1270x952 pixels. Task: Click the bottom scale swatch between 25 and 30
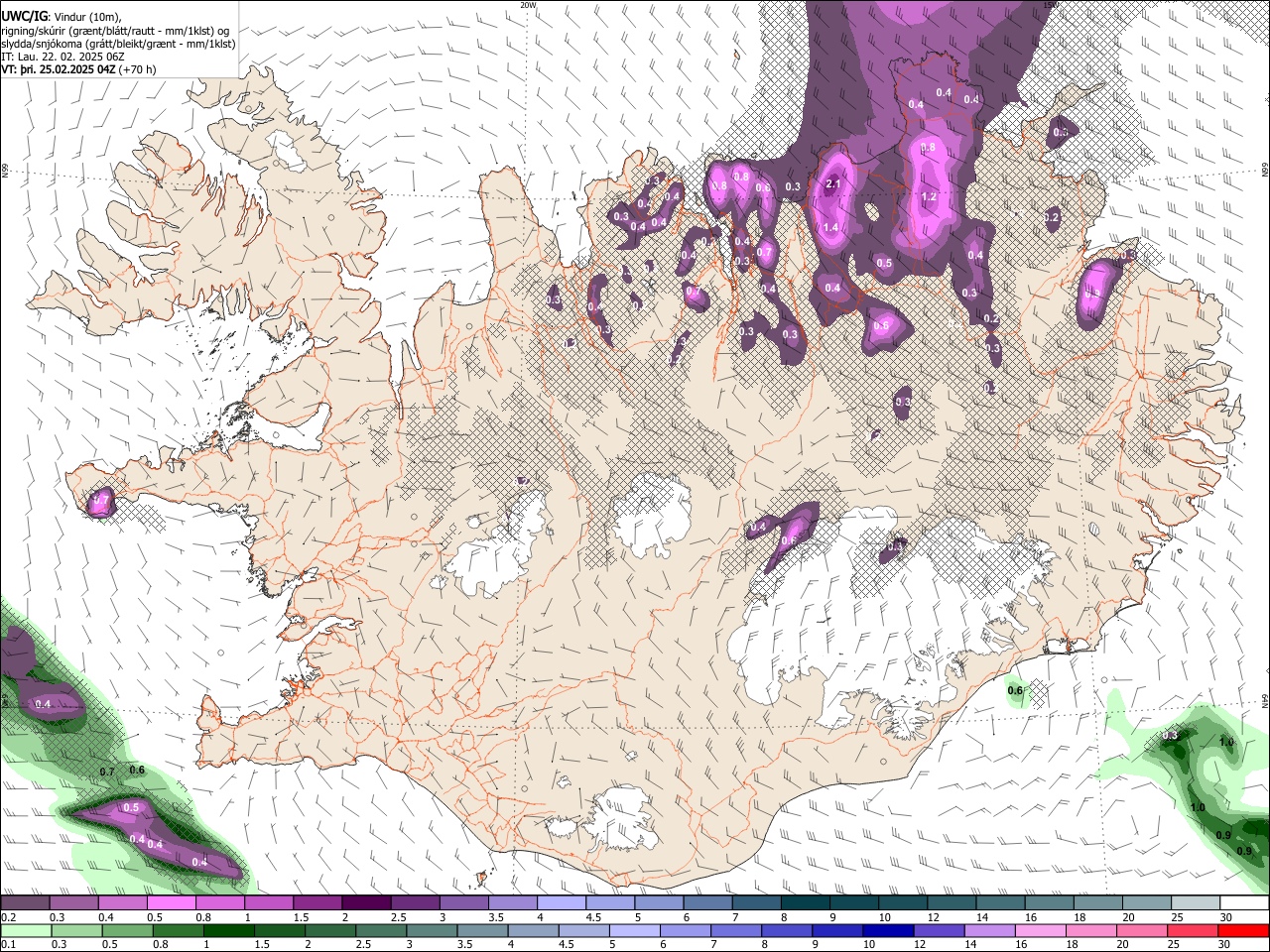(1193, 930)
